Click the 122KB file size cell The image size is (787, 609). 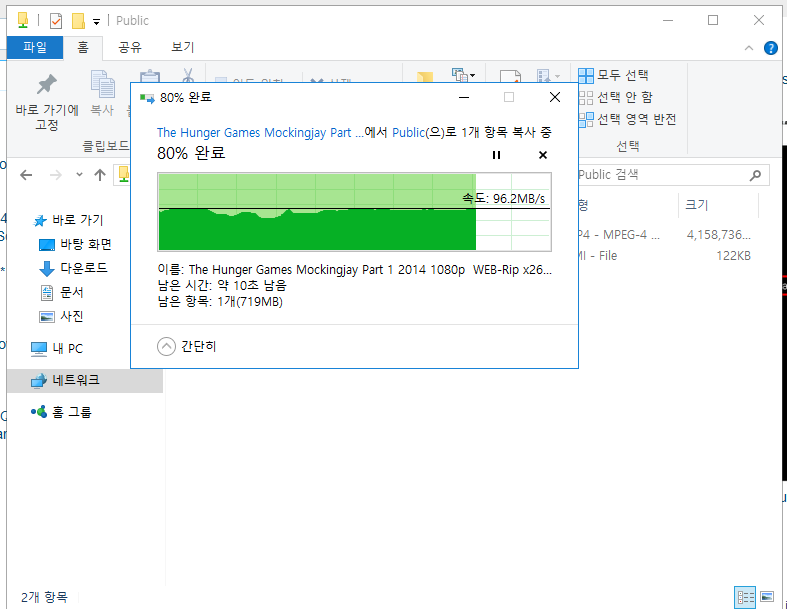[733, 256]
